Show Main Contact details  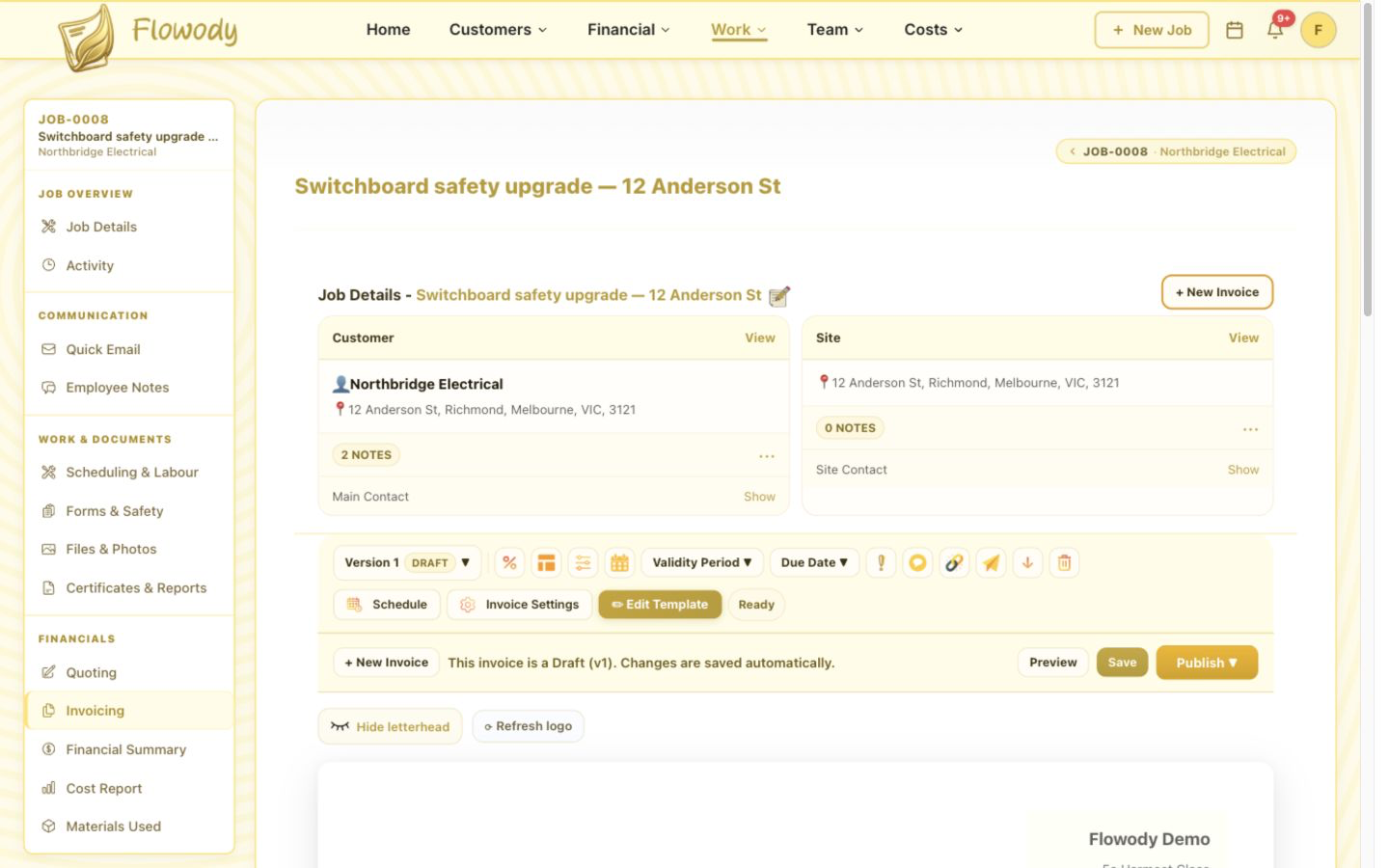coord(759,497)
